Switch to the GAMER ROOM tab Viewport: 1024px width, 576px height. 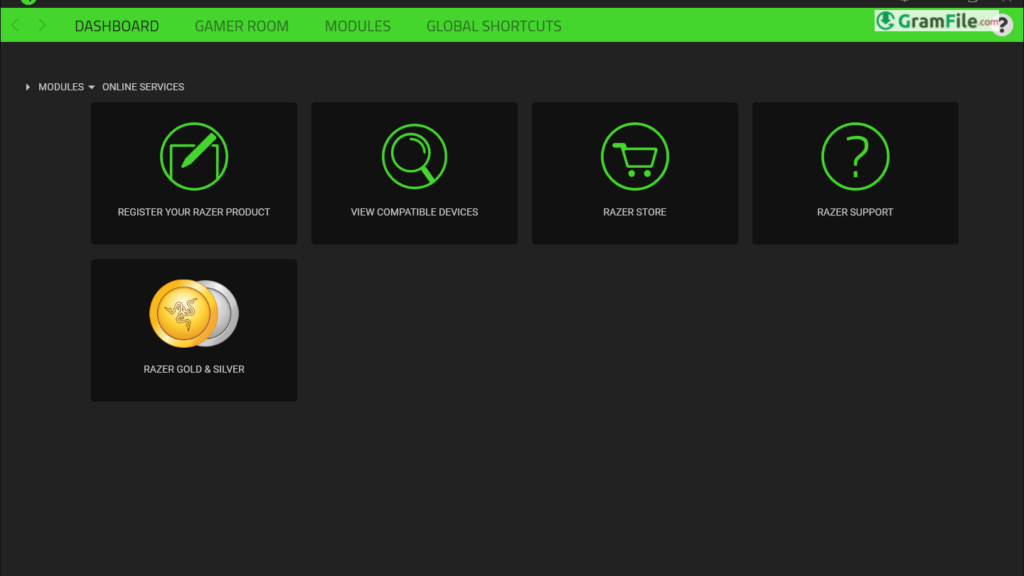(x=241, y=26)
